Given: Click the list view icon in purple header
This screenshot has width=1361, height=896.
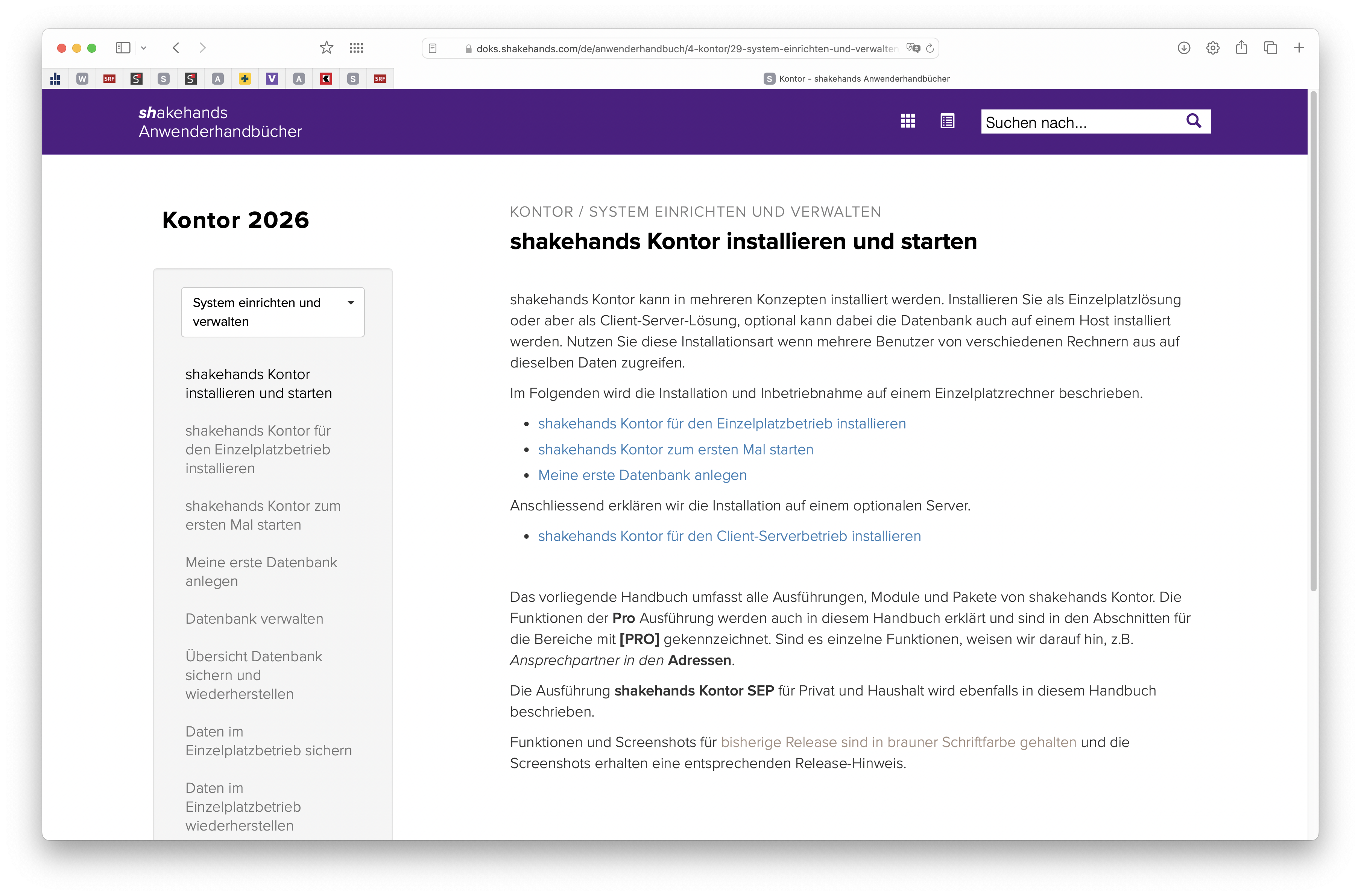Looking at the screenshot, I should [x=947, y=121].
